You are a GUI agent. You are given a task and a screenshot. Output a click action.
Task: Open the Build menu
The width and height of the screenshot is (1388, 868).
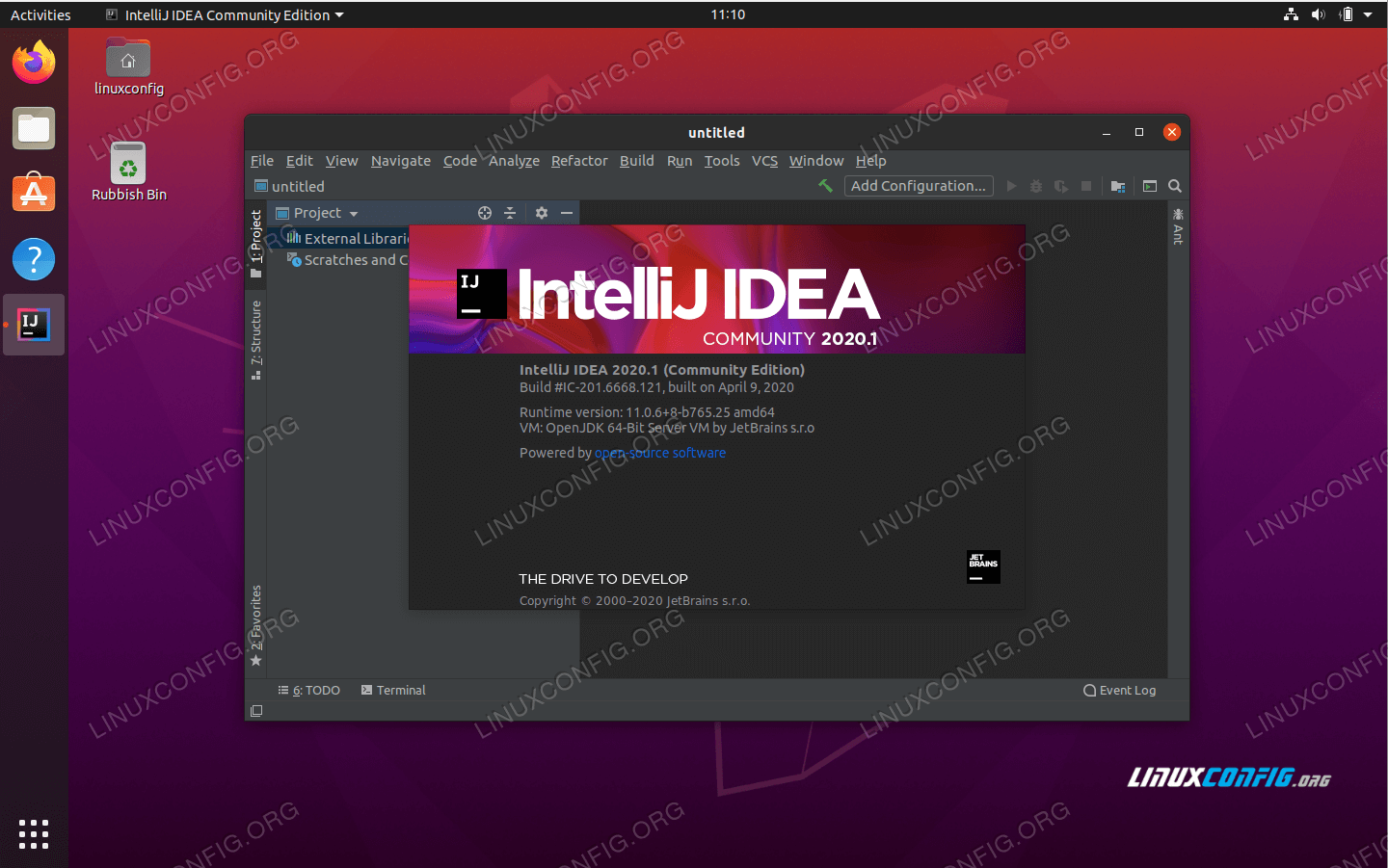click(x=636, y=161)
